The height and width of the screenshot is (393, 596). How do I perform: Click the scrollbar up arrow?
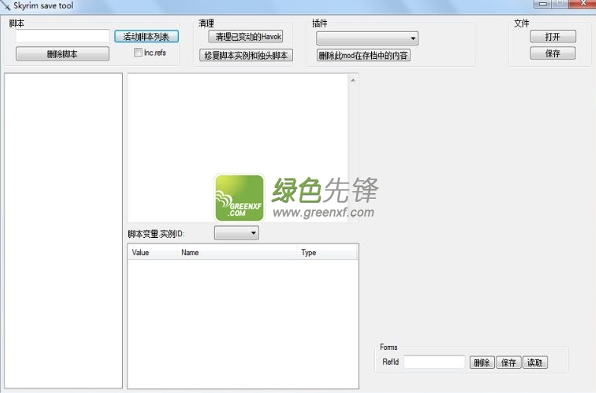point(353,80)
